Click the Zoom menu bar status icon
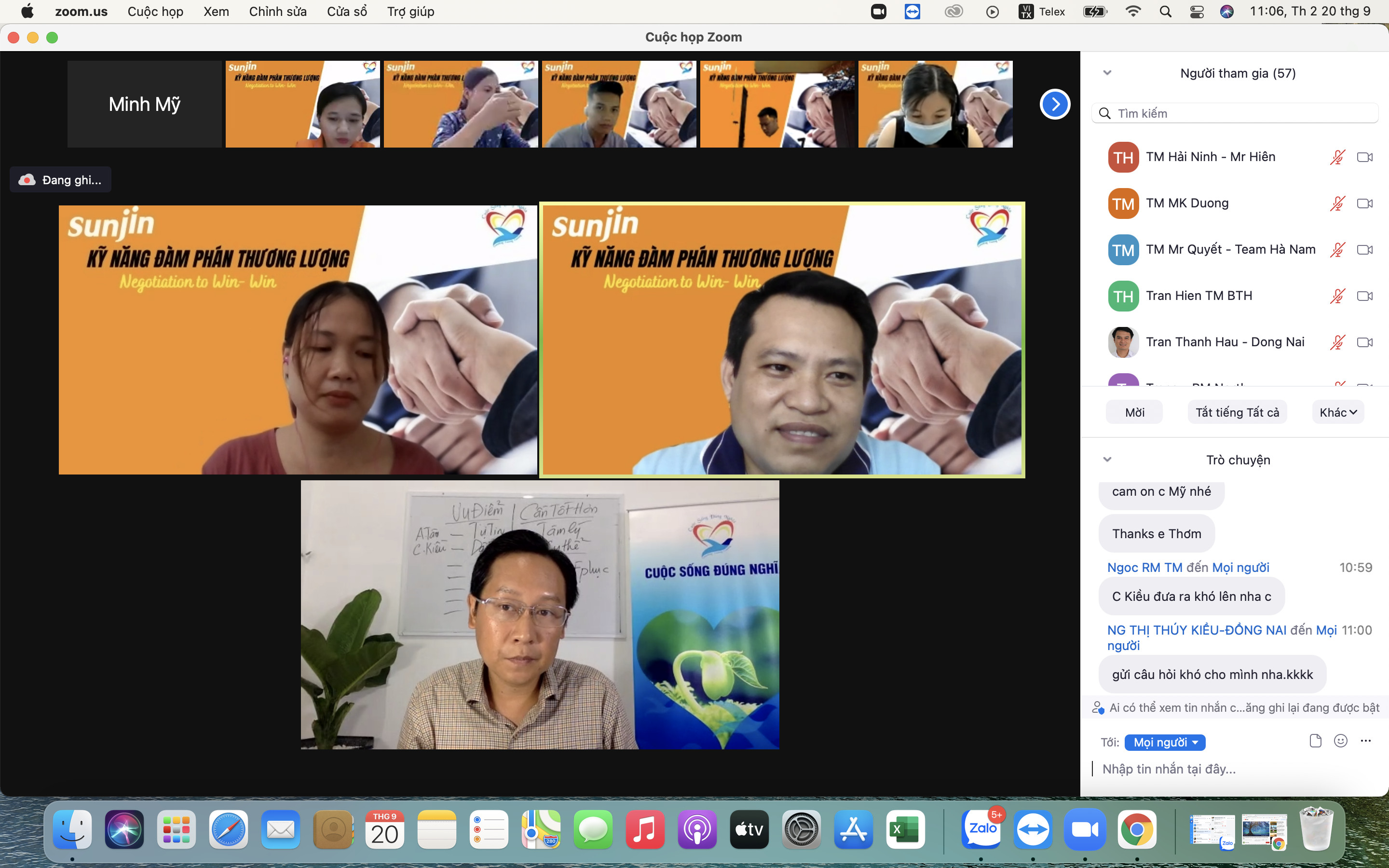The image size is (1389, 868). click(x=878, y=12)
